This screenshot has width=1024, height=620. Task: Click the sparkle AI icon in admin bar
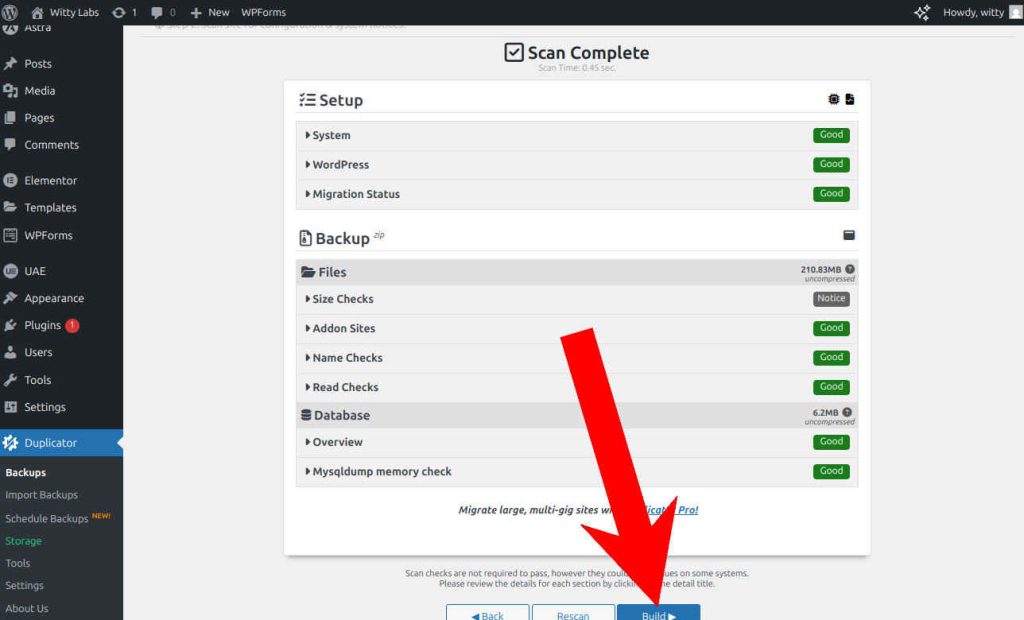coord(921,12)
